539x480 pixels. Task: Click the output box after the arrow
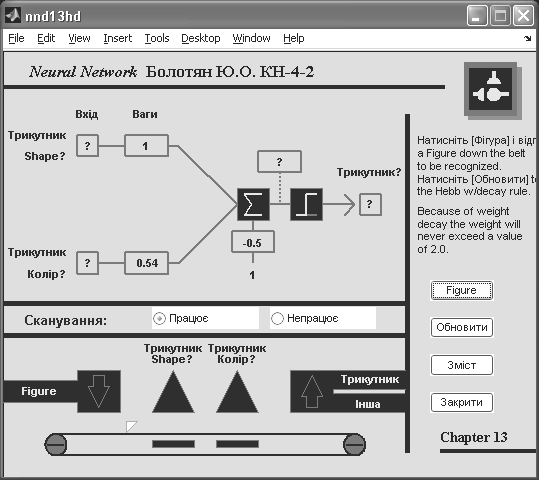pos(370,205)
